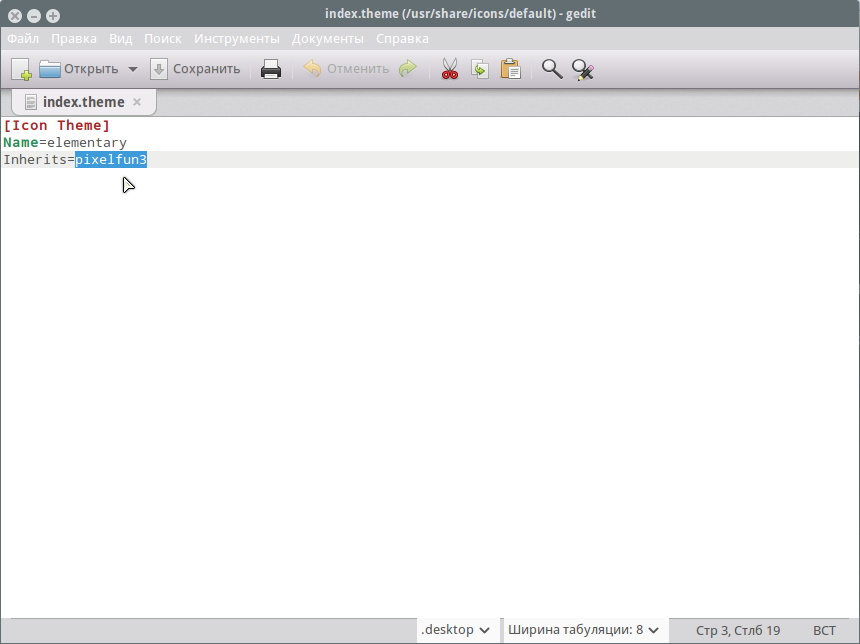This screenshot has width=860, height=644.
Task: Save the file with Сохранить
Action: pos(196,69)
